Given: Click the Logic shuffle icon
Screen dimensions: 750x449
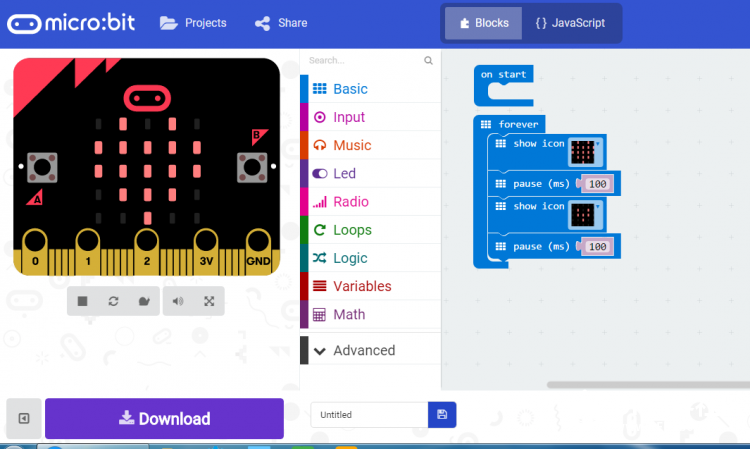Looking at the screenshot, I should (320, 258).
